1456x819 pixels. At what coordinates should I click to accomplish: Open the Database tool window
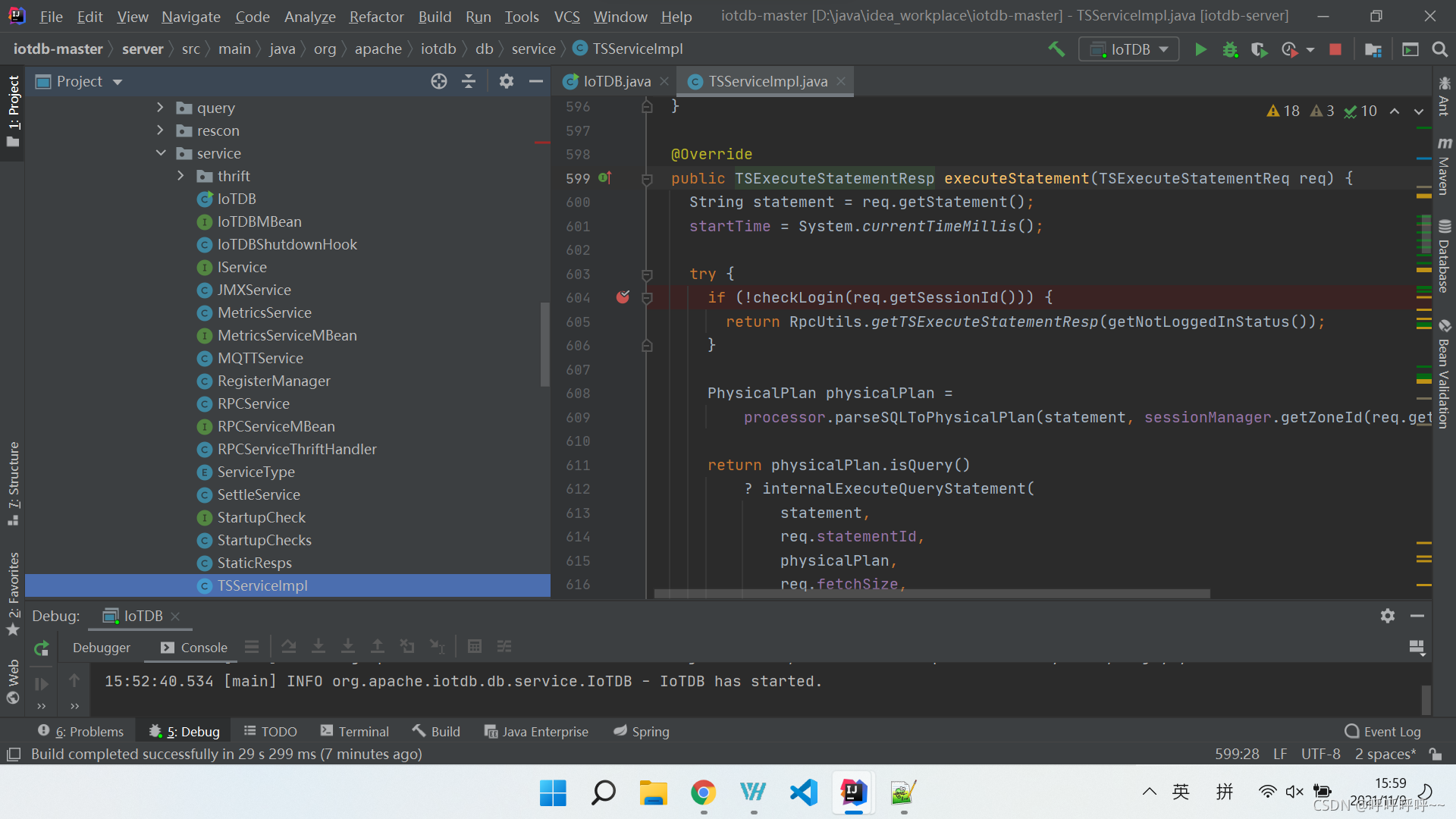[x=1445, y=256]
